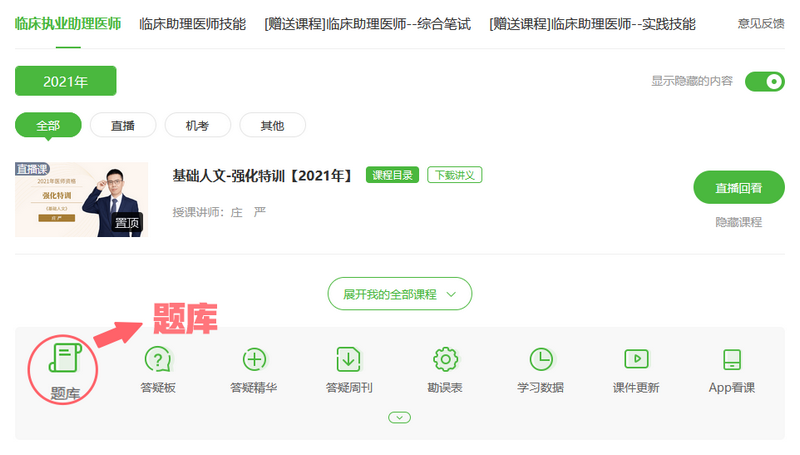This screenshot has width=800, height=455.
Task: Click the App看课 tablet icon
Action: pos(732,359)
